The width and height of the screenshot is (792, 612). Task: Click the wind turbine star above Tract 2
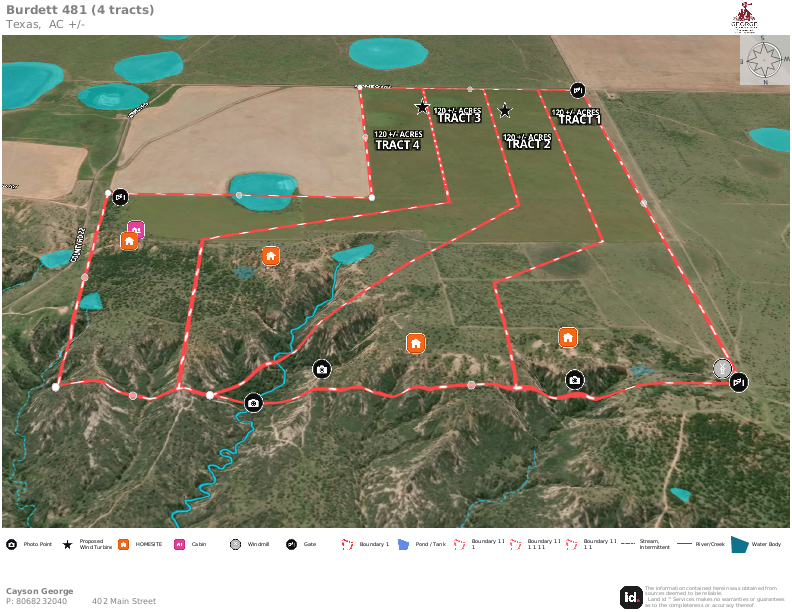pyautogui.click(x=505, y=111)
